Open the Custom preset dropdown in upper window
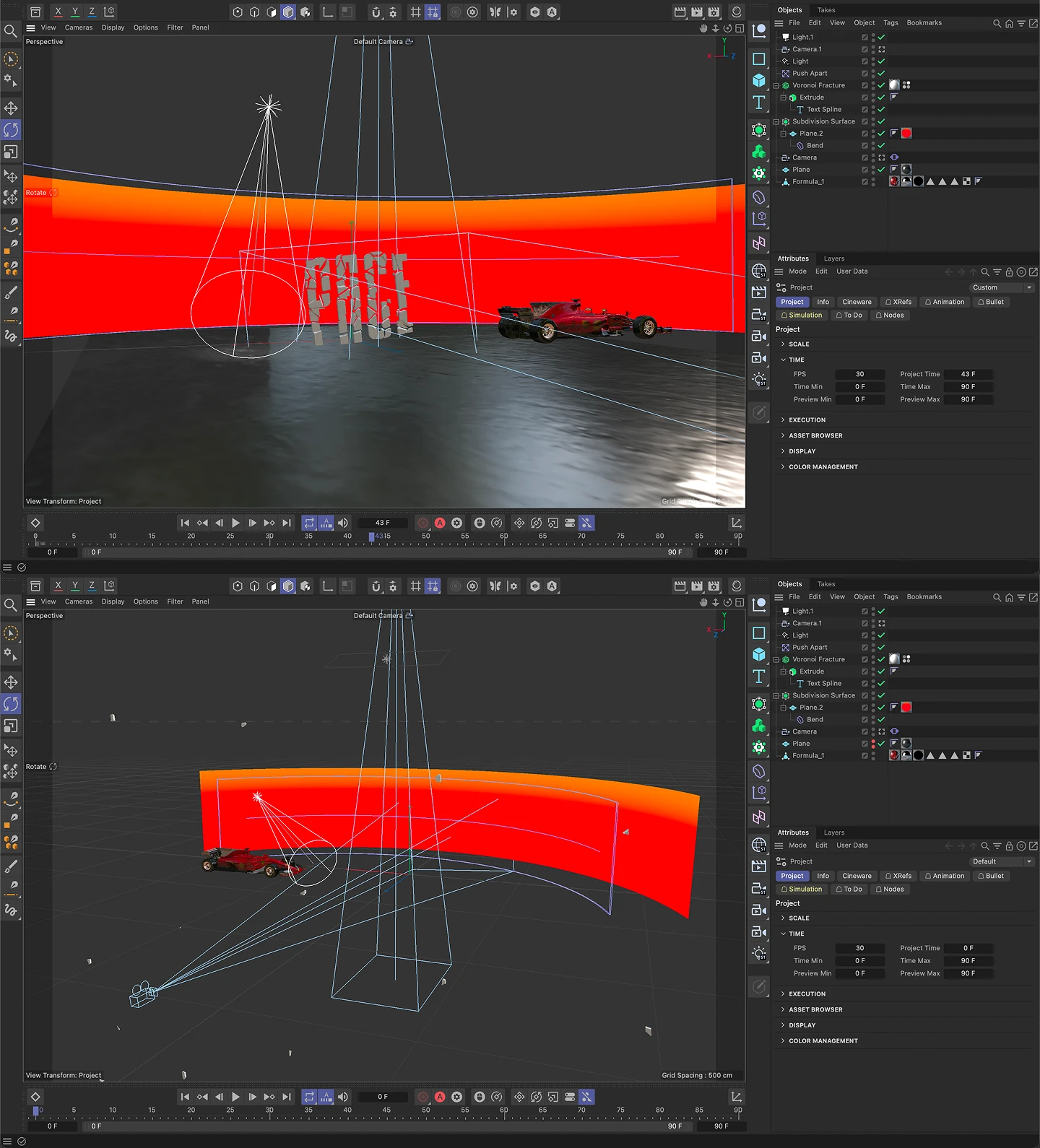The image size is (1040, 1148). click(1002, 287)
